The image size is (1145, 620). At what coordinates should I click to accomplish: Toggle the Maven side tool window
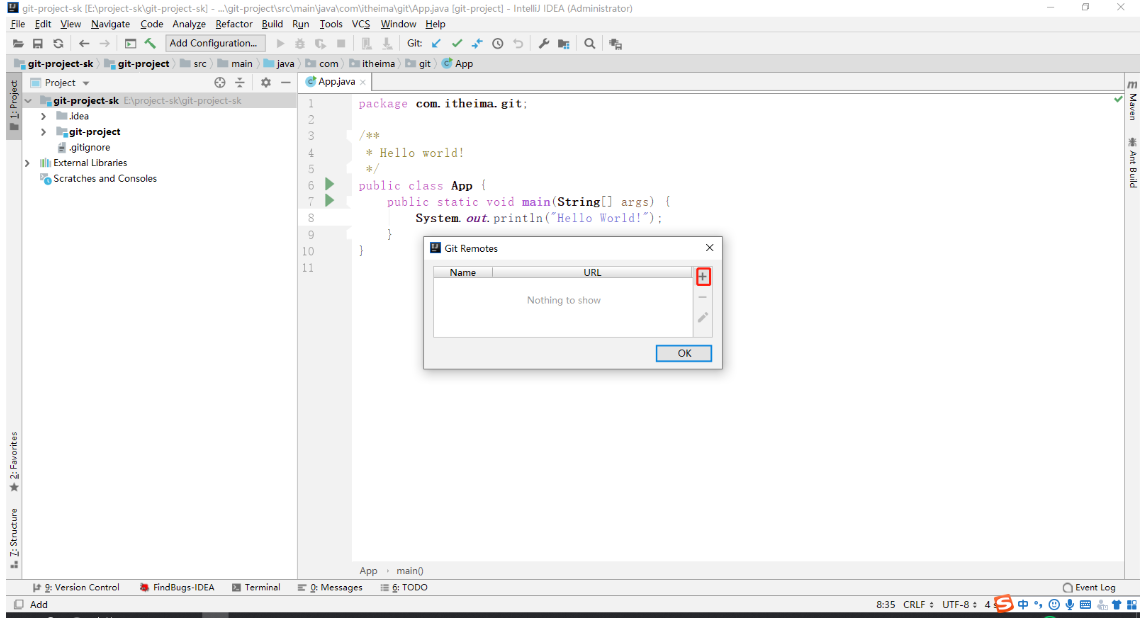click(x=1133, y=100)
